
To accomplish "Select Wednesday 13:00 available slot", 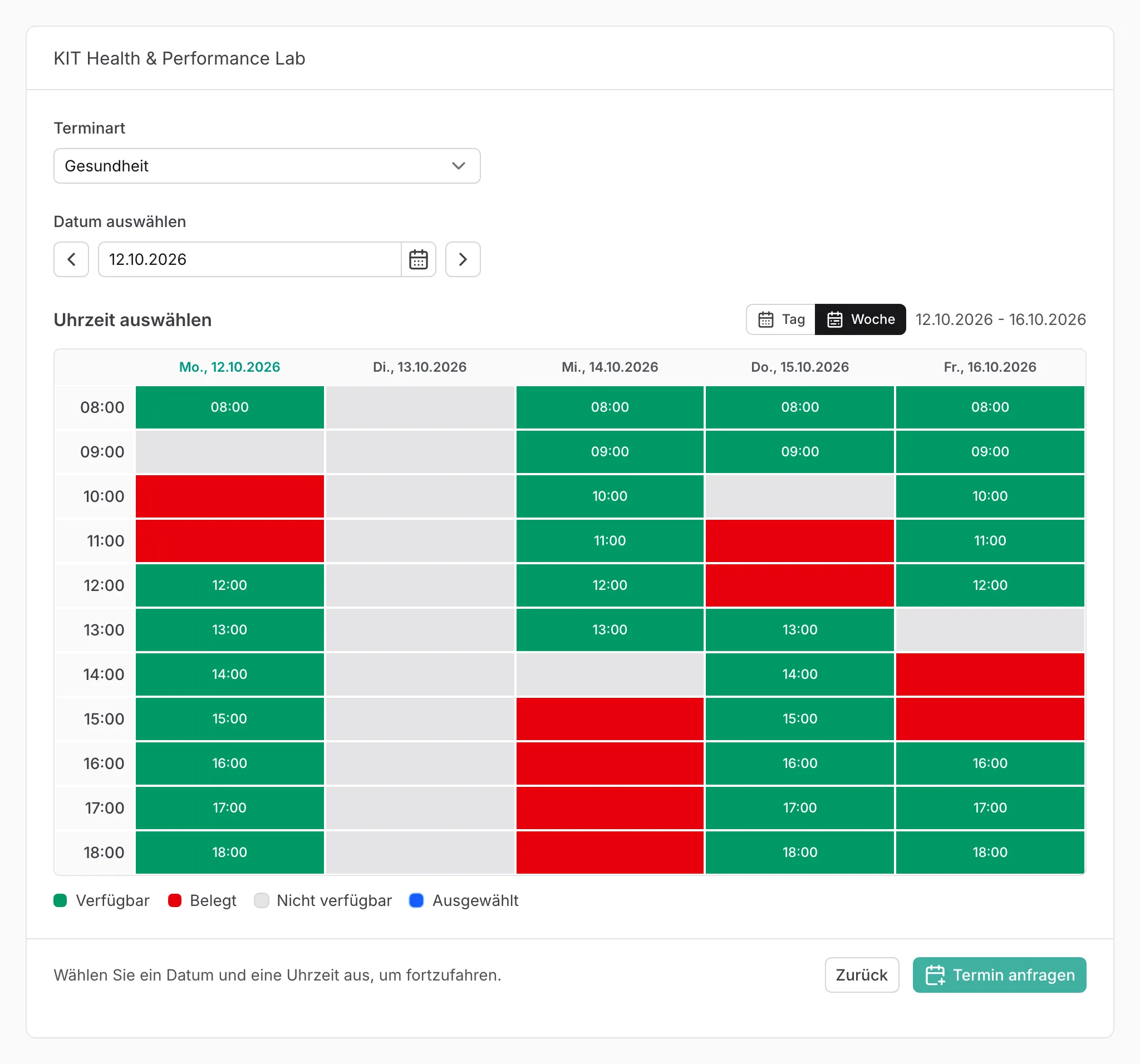I will 610,629.
